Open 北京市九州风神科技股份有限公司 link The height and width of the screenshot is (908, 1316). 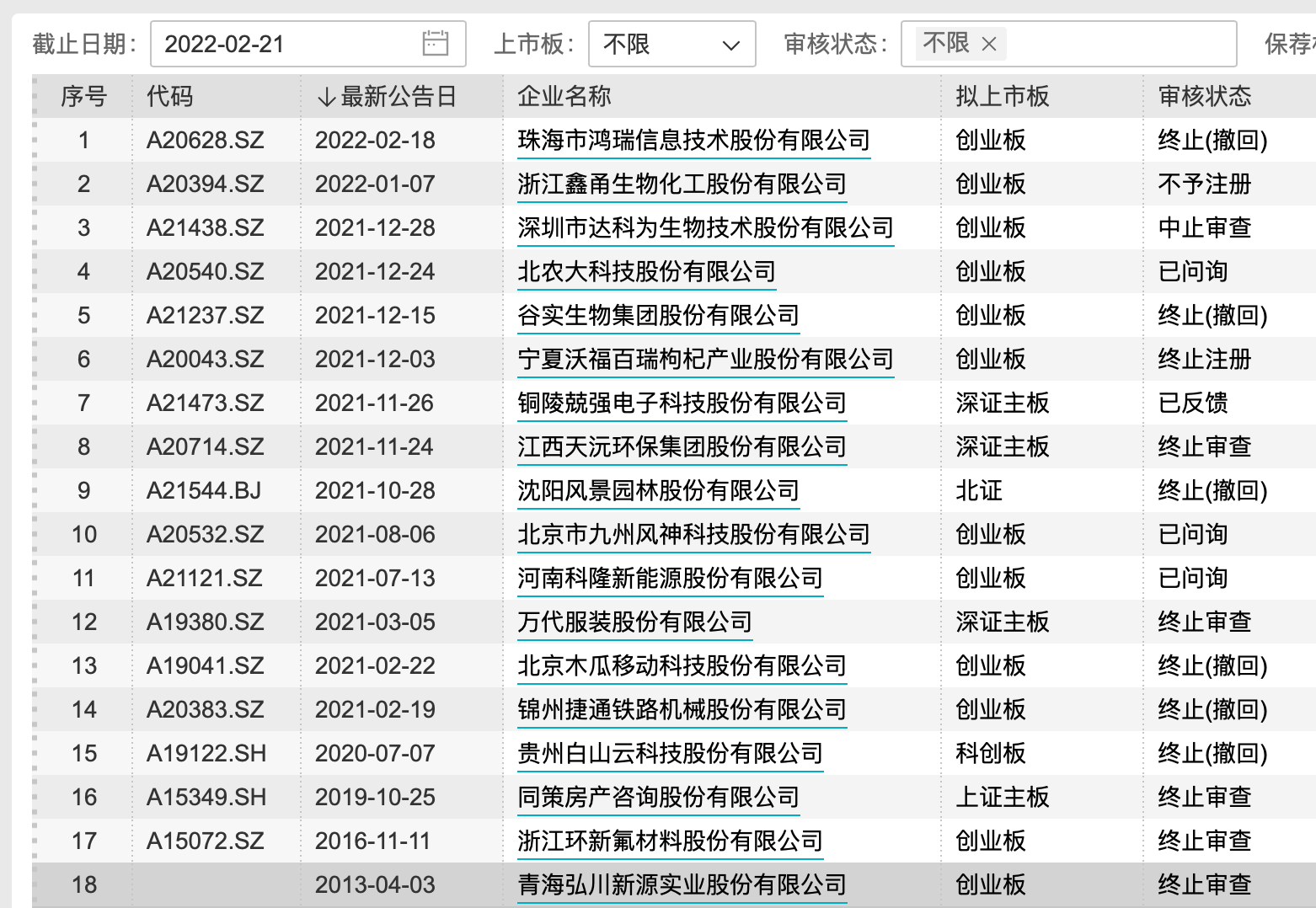pos(693,534)
